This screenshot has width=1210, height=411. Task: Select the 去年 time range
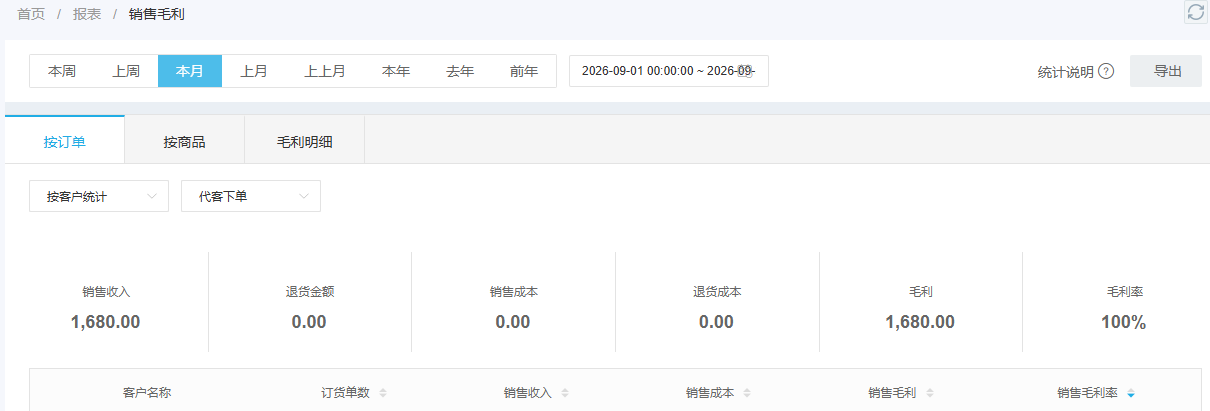(460, 71)
